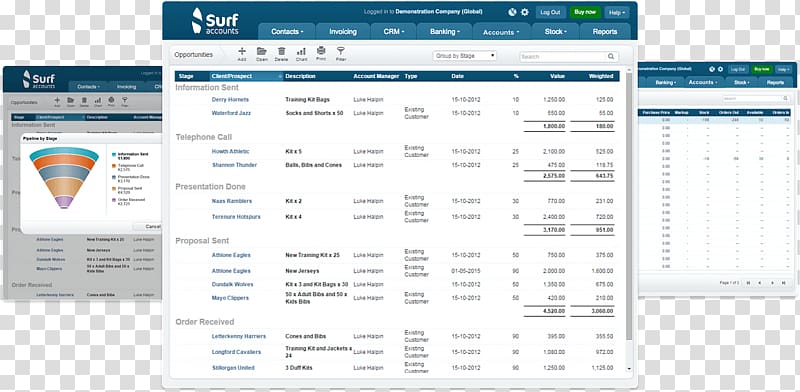Open the Reports tab in main window
Viewport: 800px width, 392px height.
tap(605, 31)
